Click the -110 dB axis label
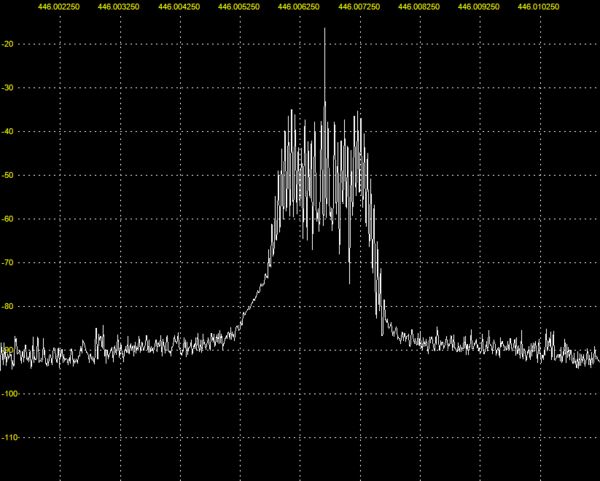 pos(10,437)
